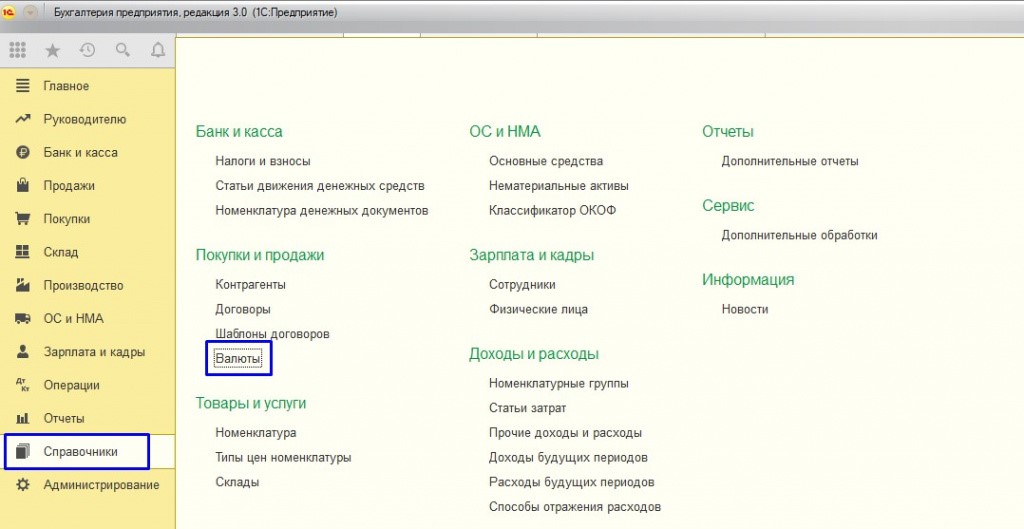The height and width of the screenshot is (529, 1024).
Task: Open the sections grid menu icon
Action: pyautogui.click(x=18, y=49)
